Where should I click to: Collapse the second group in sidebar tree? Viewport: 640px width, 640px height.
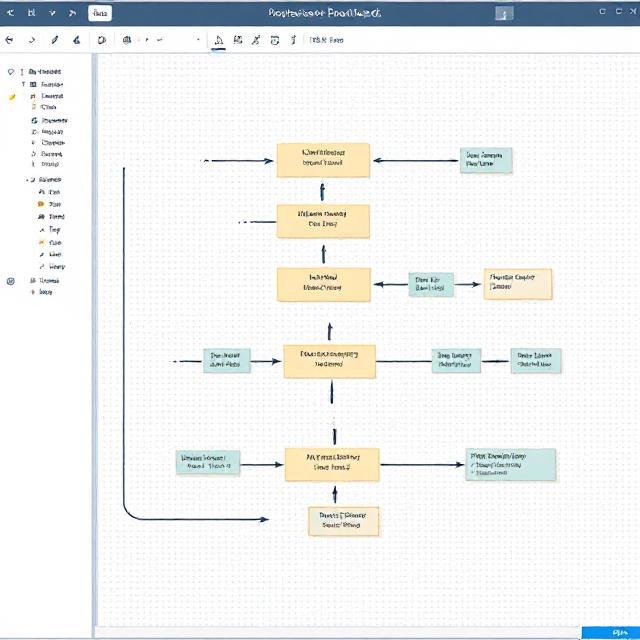pos(28,179)
